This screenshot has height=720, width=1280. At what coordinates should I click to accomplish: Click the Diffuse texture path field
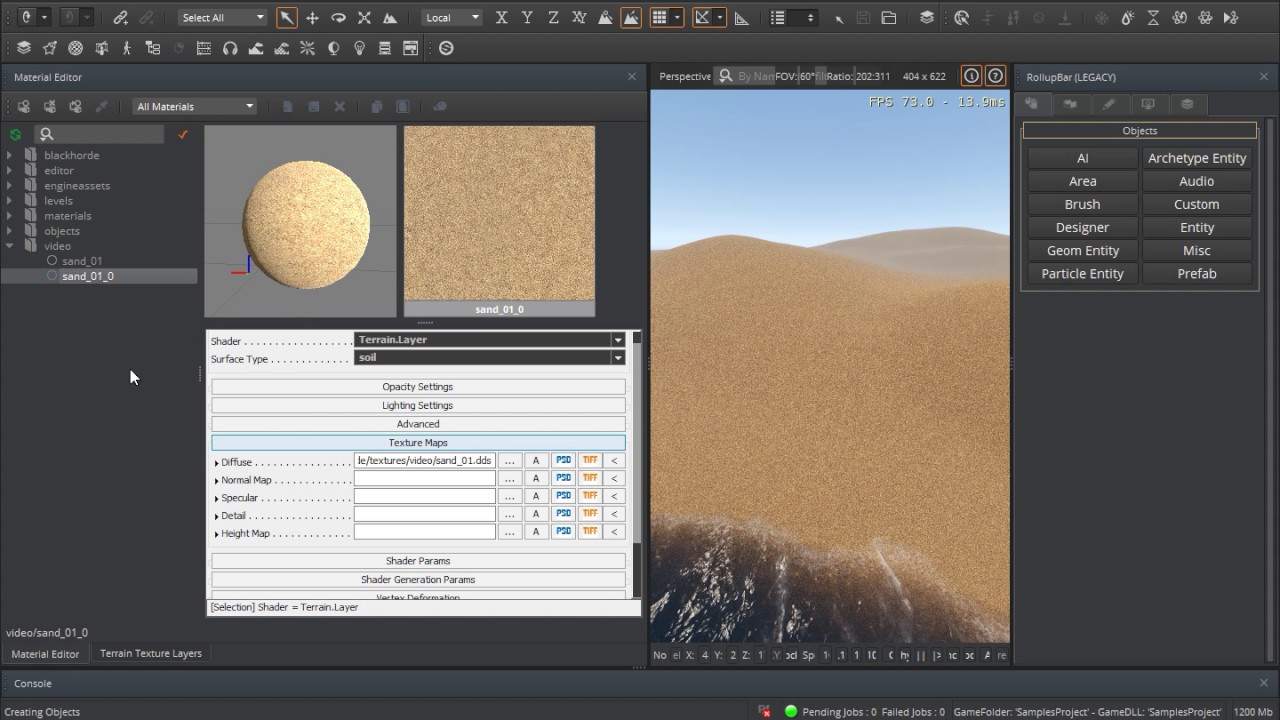click(425, 461)
